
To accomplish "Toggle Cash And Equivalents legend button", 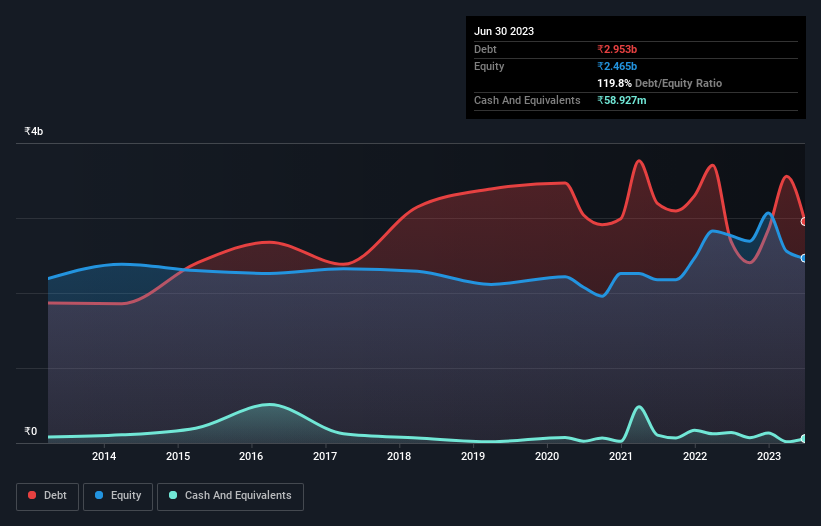I will coord(230,496).
